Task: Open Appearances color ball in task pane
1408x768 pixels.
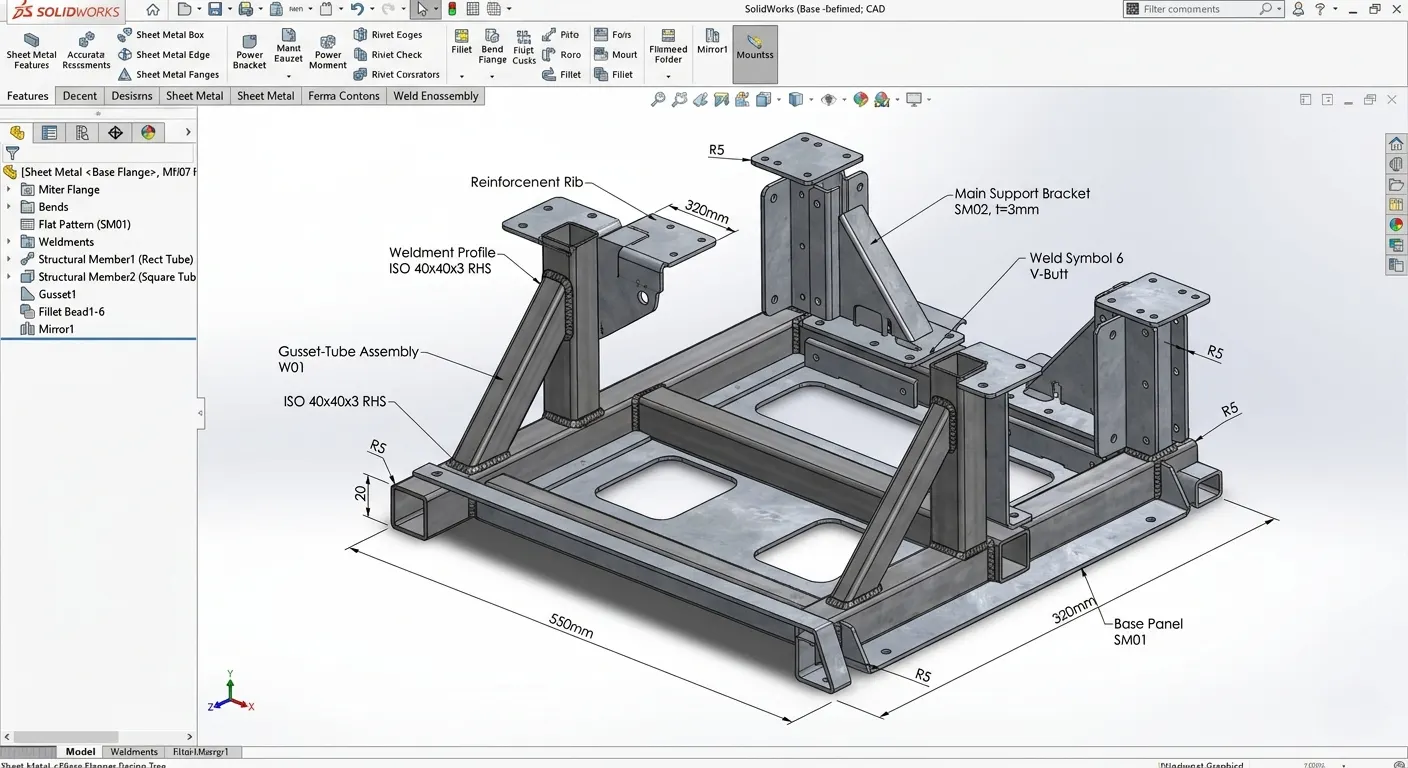Action: pyautogui.click(x=1396, y=225)
